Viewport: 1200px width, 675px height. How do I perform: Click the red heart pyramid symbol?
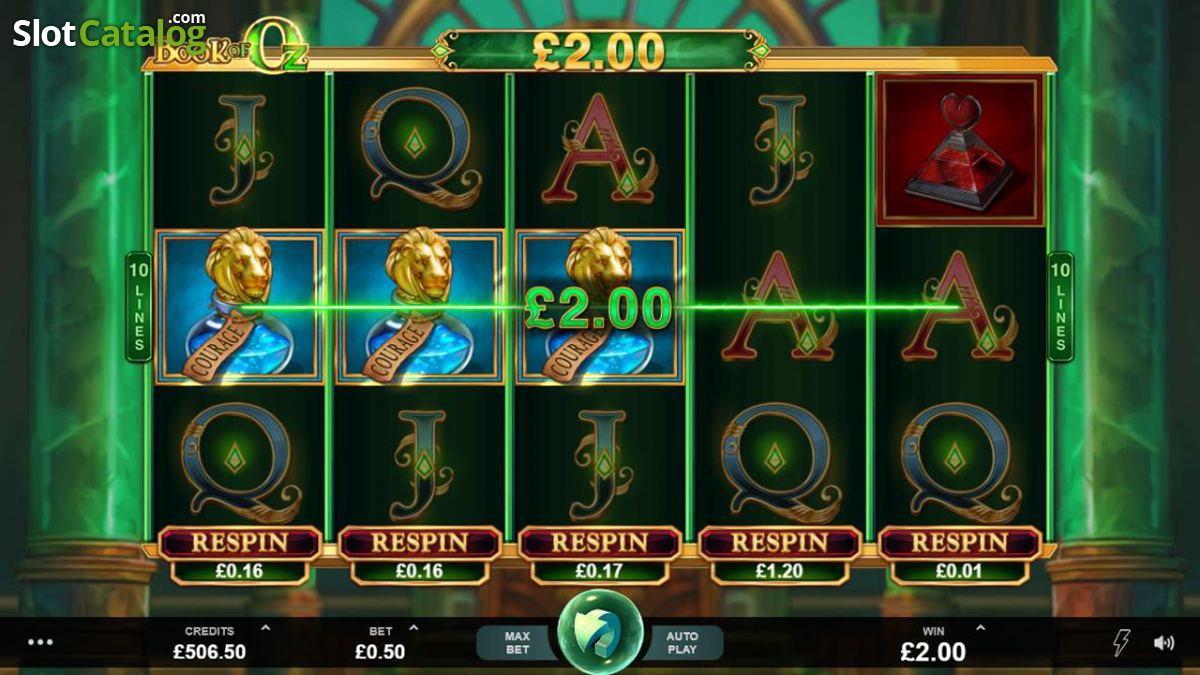(960, 150)
